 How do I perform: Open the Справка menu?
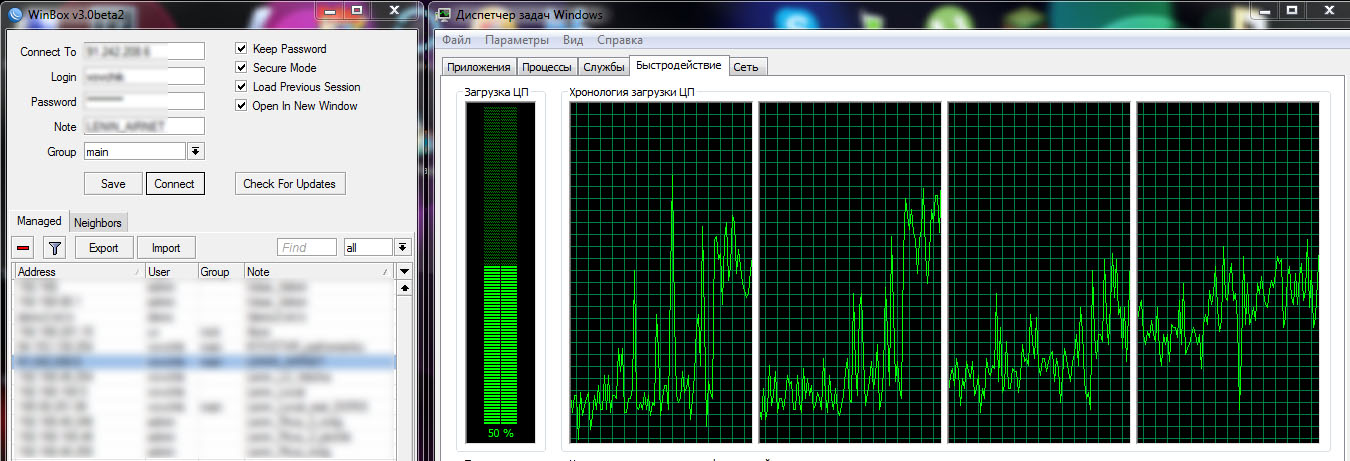tap(620, 41)
